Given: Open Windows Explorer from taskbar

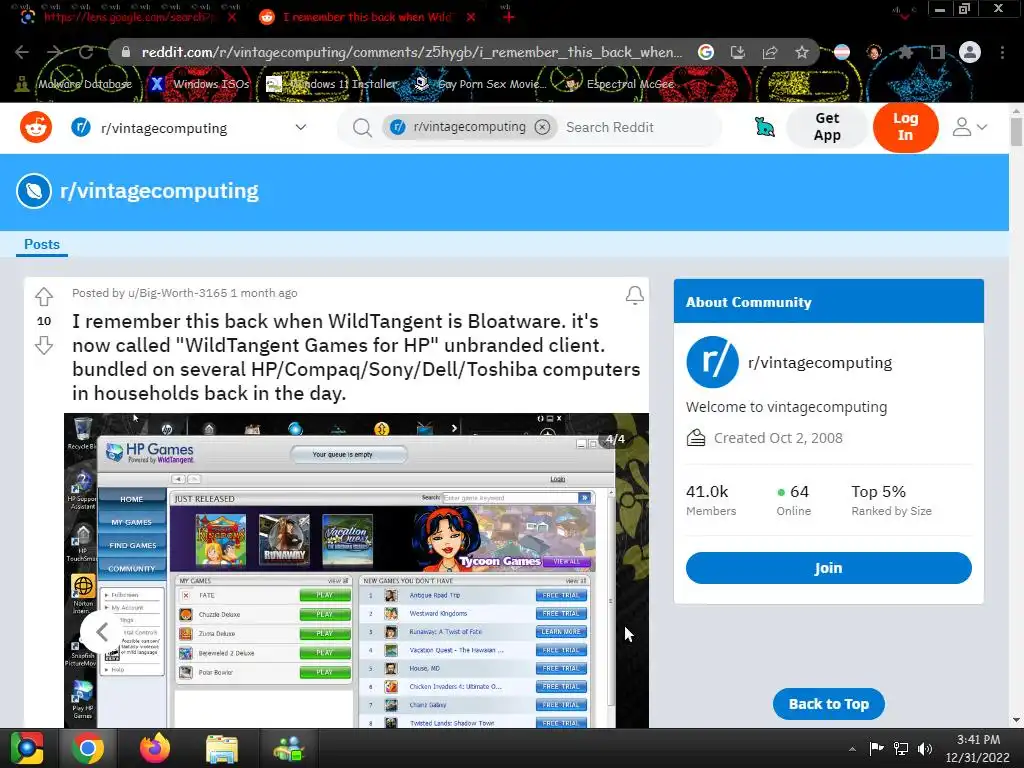Looking at the screenshot, I should (222, 748).
